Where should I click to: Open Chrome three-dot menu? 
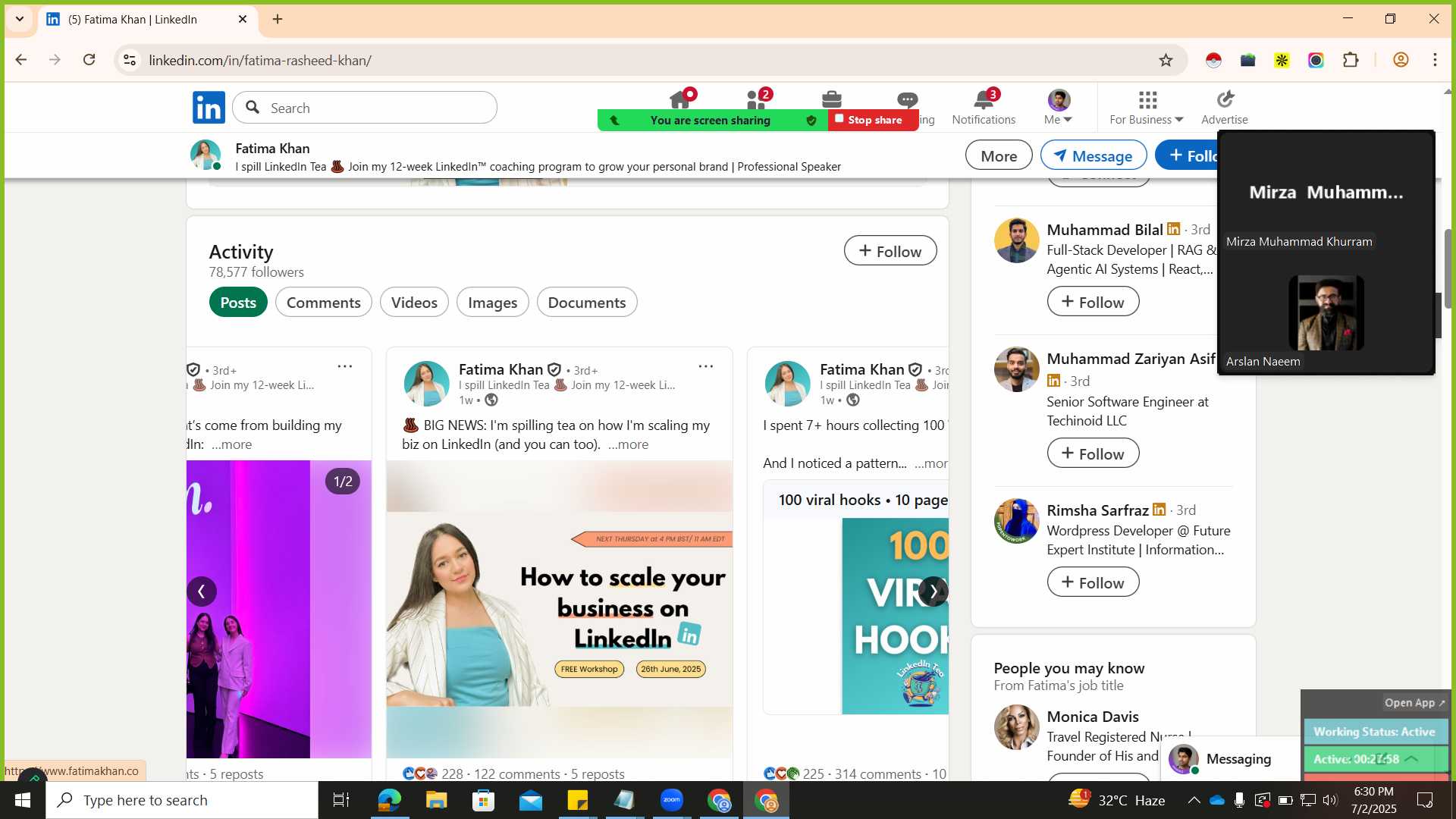pos(1435,60)
